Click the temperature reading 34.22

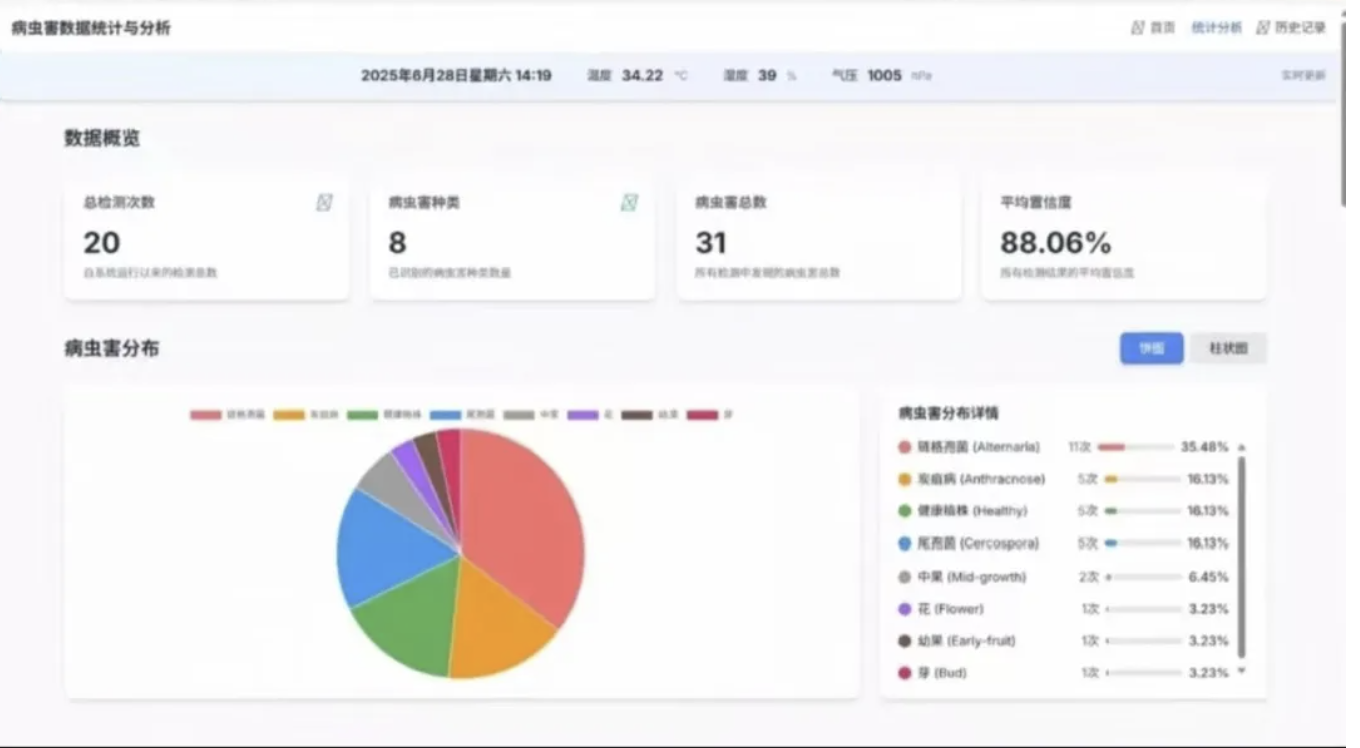pos(642,75)
